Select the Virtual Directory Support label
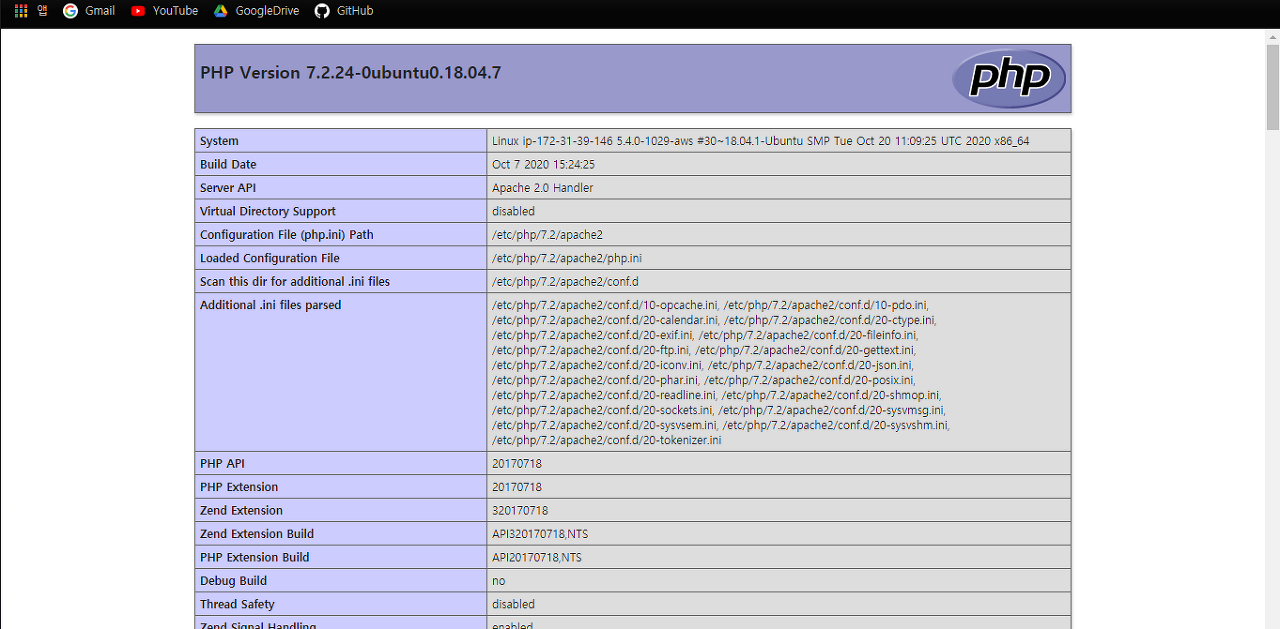Image resolution: width=1280 pixels, height=629 pixels. pos(268,211)
